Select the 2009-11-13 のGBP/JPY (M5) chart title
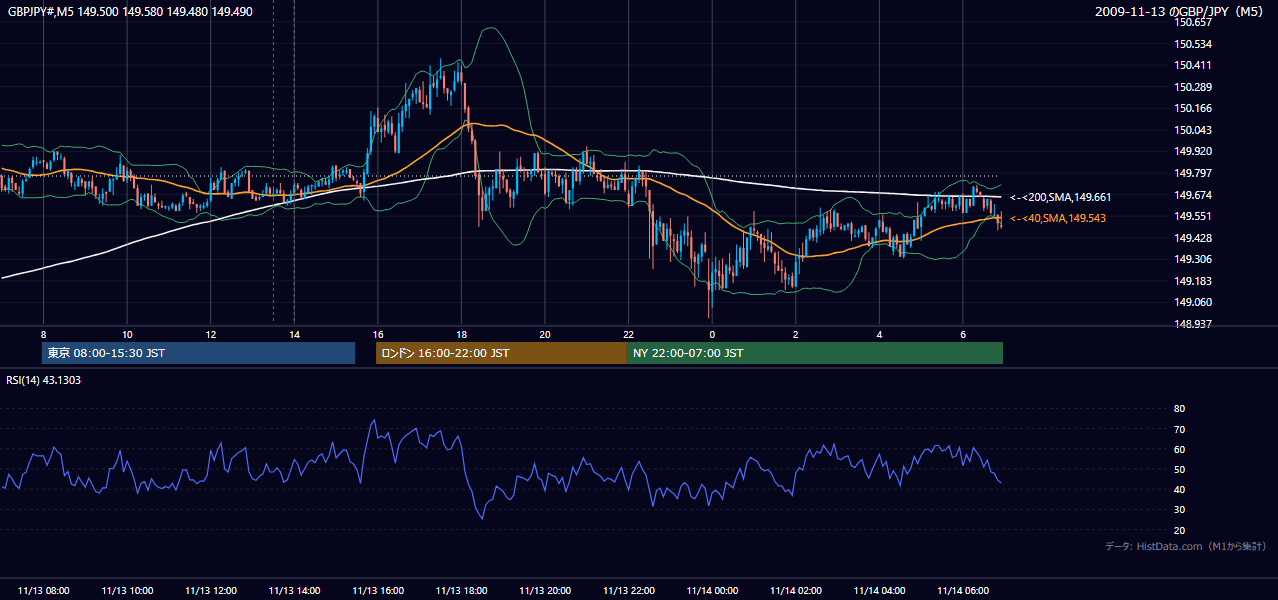The image size is (1278, 600). (1180, 11)
